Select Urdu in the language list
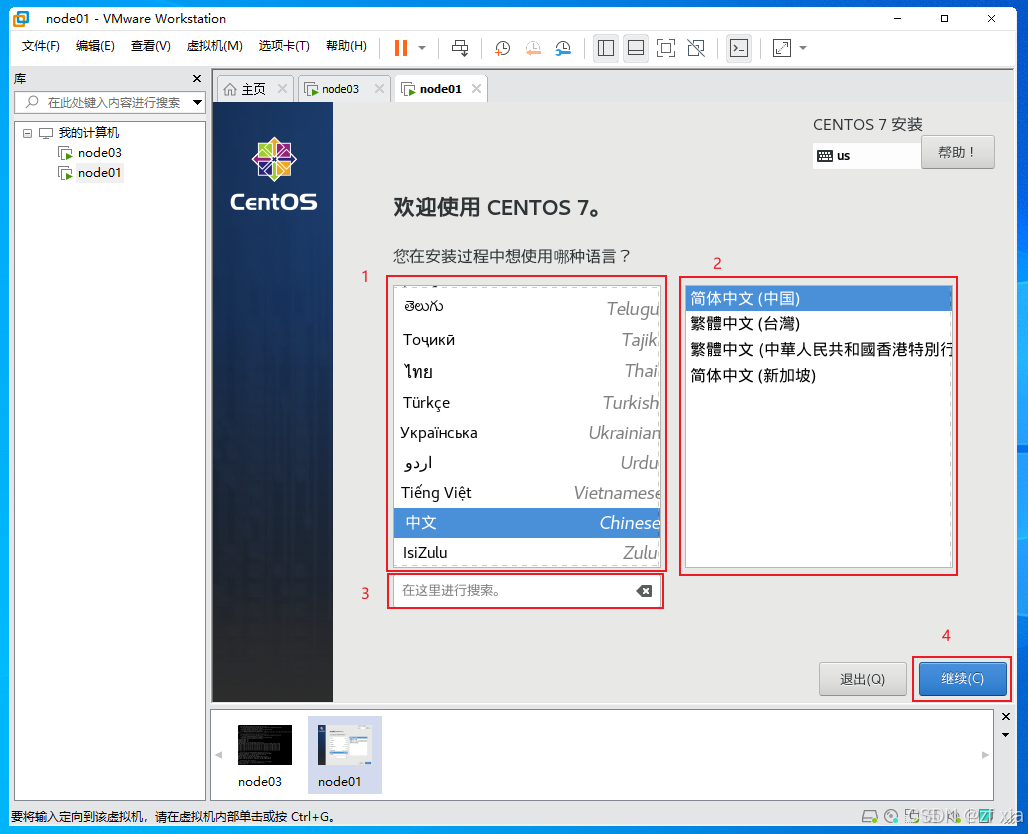Image resolution: width=1028 pixels, height=834 pixels. pos(527,463)
